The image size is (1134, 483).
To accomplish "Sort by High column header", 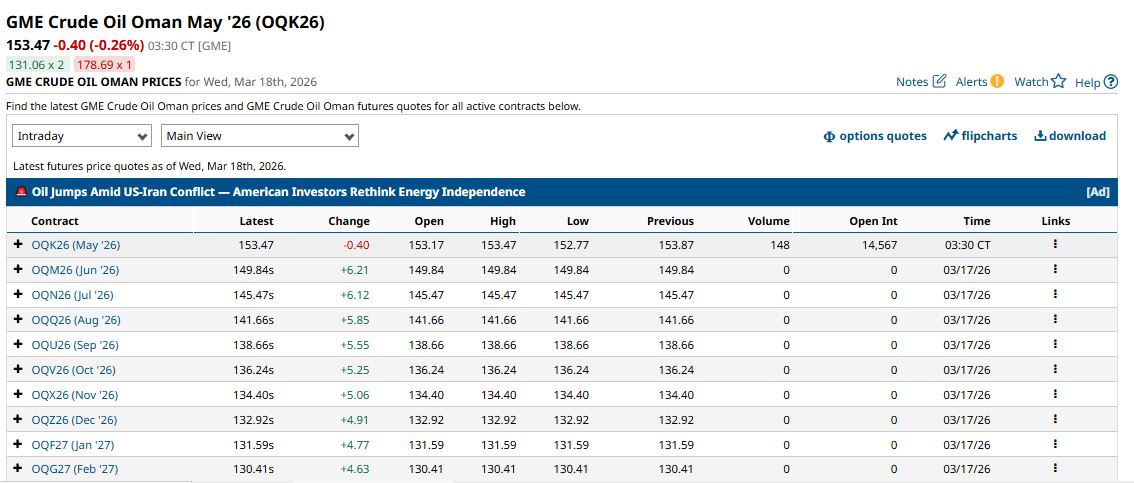I will [503, 221].
